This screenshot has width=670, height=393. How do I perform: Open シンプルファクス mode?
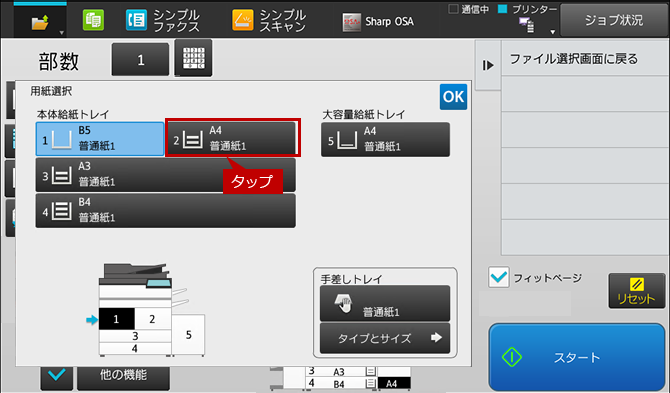(162, 21)
